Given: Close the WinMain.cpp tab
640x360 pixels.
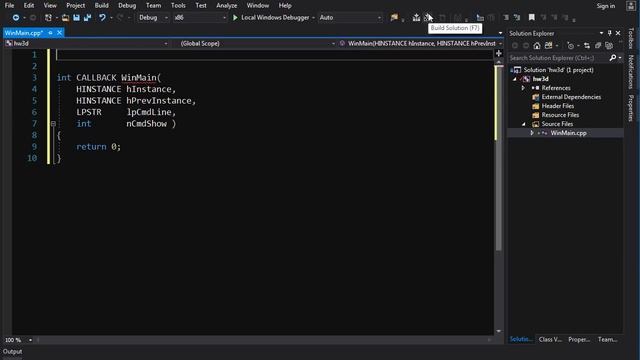Looking at the screenshot, I should 60,33.
